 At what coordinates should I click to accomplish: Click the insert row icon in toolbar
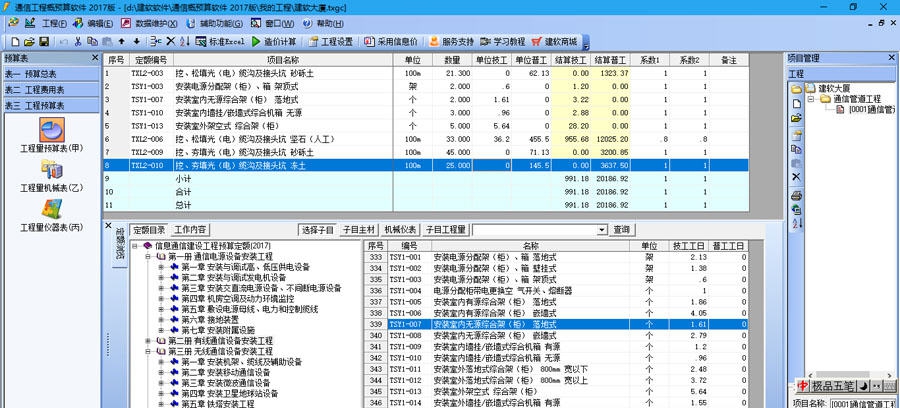pyautogui.click(x=156, y=41)
